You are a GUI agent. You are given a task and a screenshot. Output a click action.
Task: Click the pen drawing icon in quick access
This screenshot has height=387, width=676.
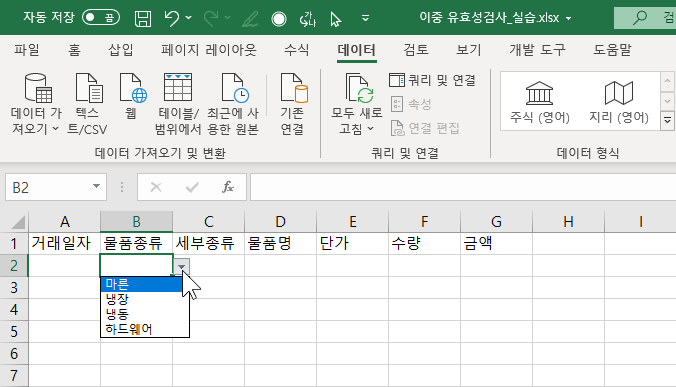pyautogui.click(x=250, y=19)
